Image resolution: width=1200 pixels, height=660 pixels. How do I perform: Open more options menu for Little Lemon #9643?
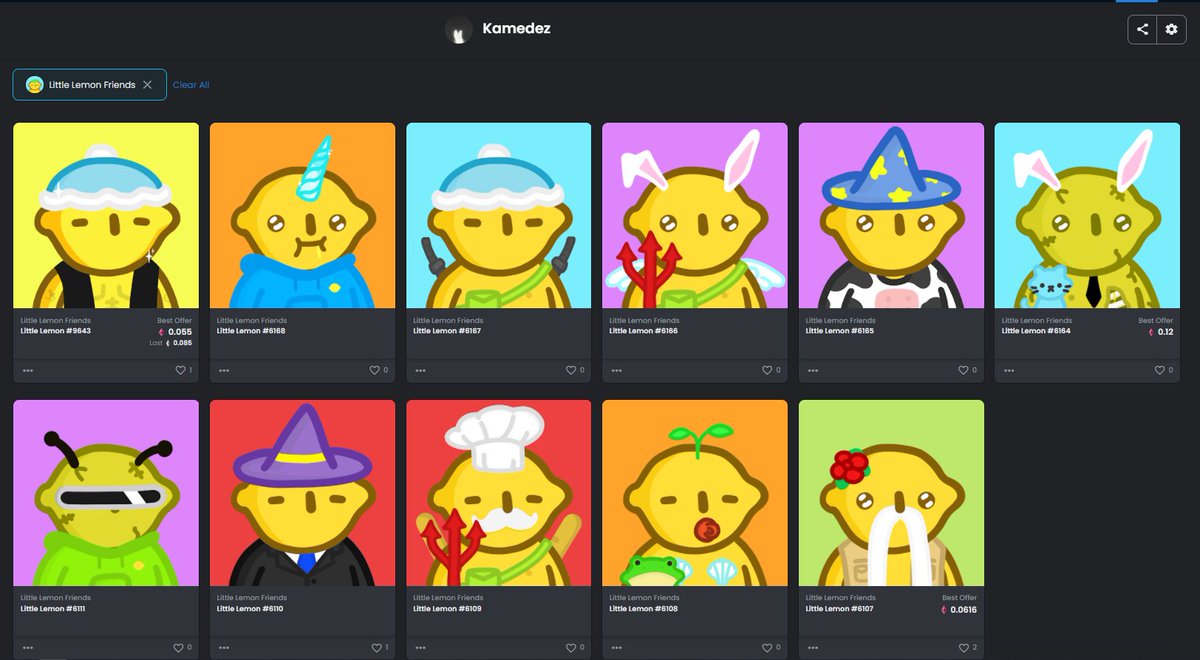pyautogui.click(x=28, y=370)
